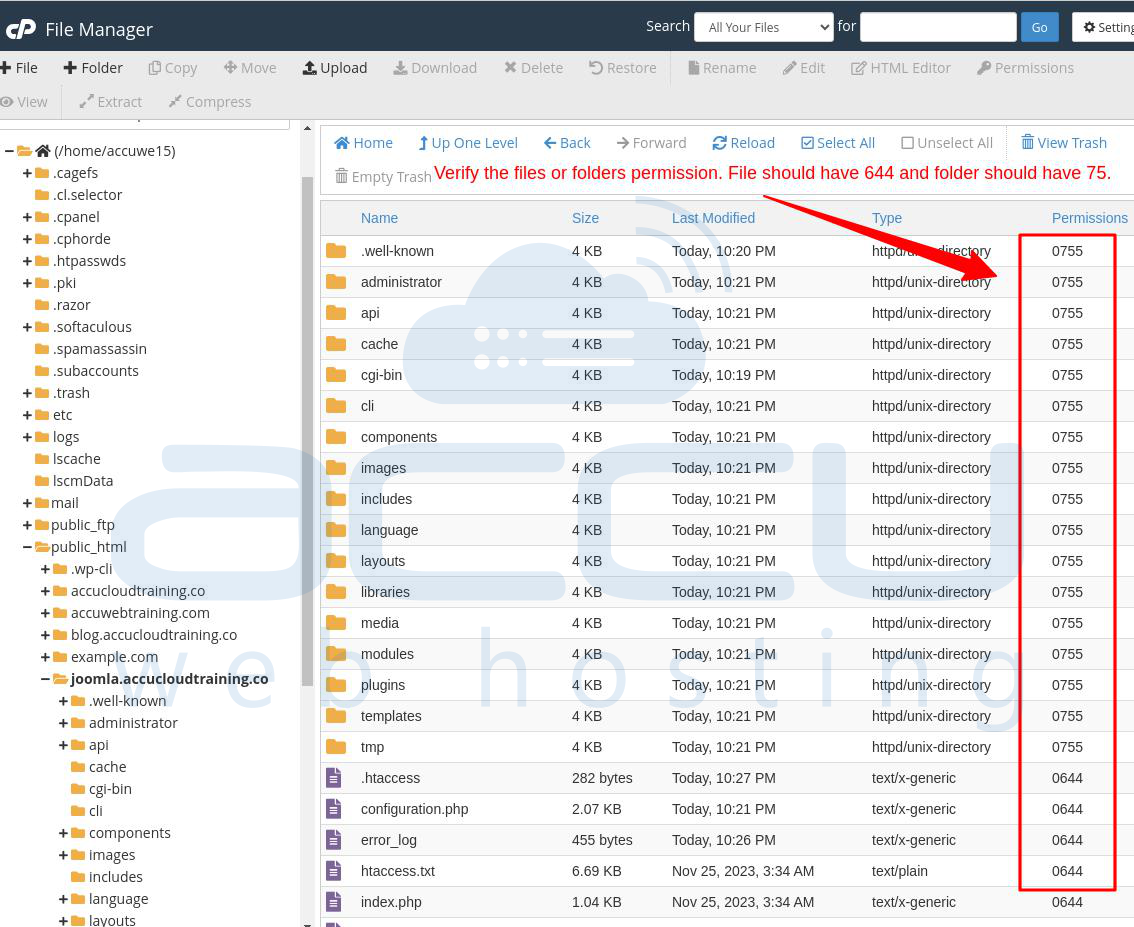Sort by the Size column header
This screenshot has width=1134, height=927.
coord(585,218)
